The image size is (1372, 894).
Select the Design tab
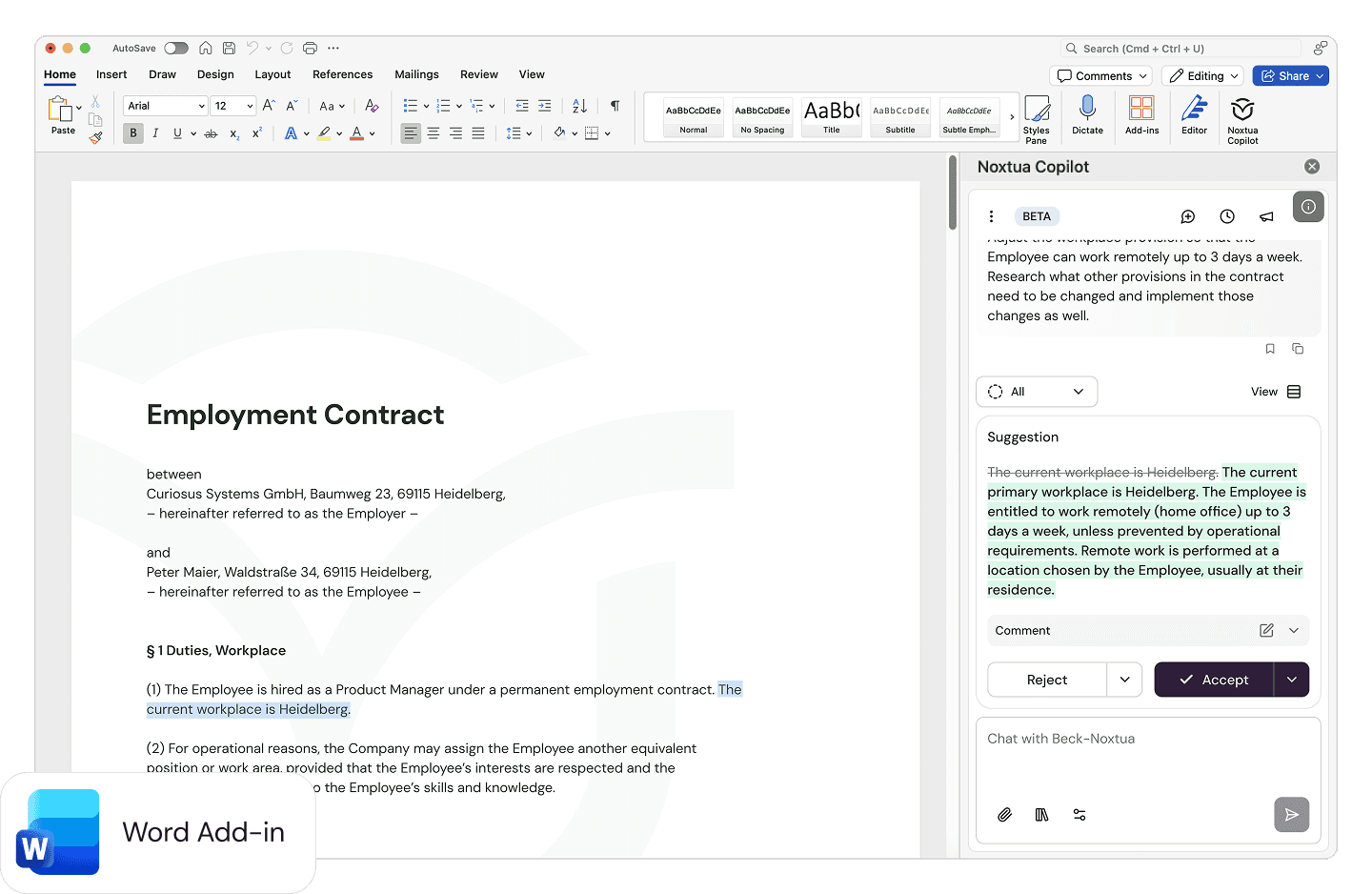(215, 74)
